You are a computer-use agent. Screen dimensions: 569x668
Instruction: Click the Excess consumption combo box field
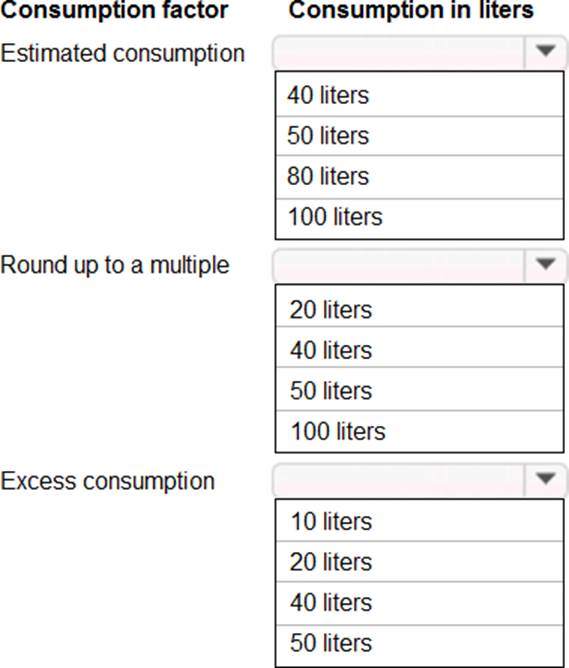pos(420,480)
